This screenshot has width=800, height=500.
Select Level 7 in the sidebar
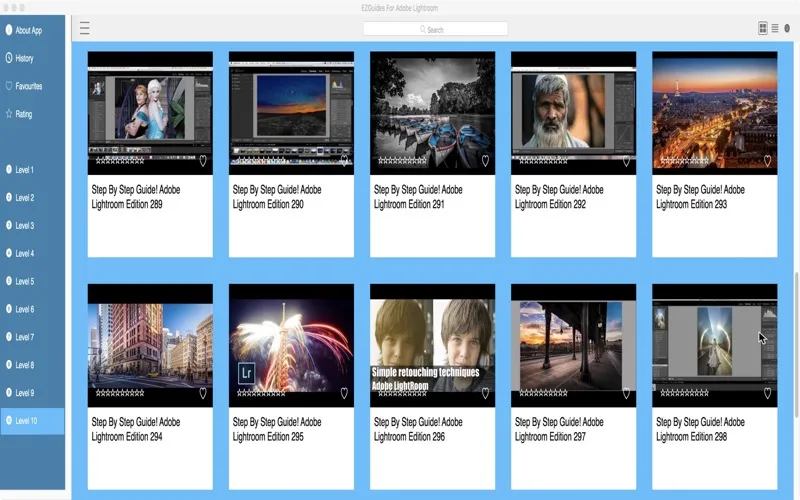tap(32, 337)
